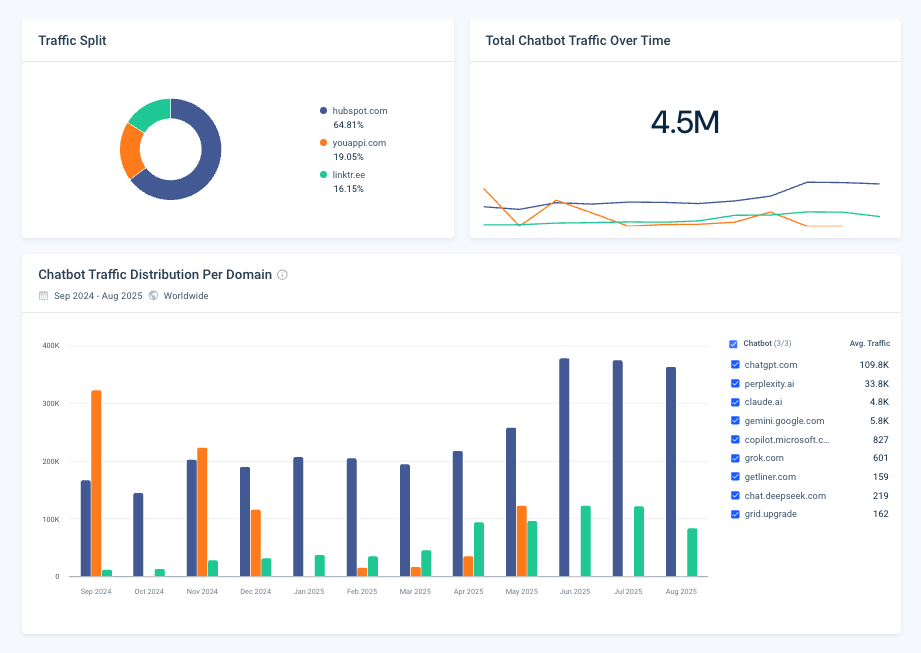Image resolution: width=921 pixels, height=653 pixels.
Task: Click the green linktr.ee legend dot
Action: tap(323, 175)
